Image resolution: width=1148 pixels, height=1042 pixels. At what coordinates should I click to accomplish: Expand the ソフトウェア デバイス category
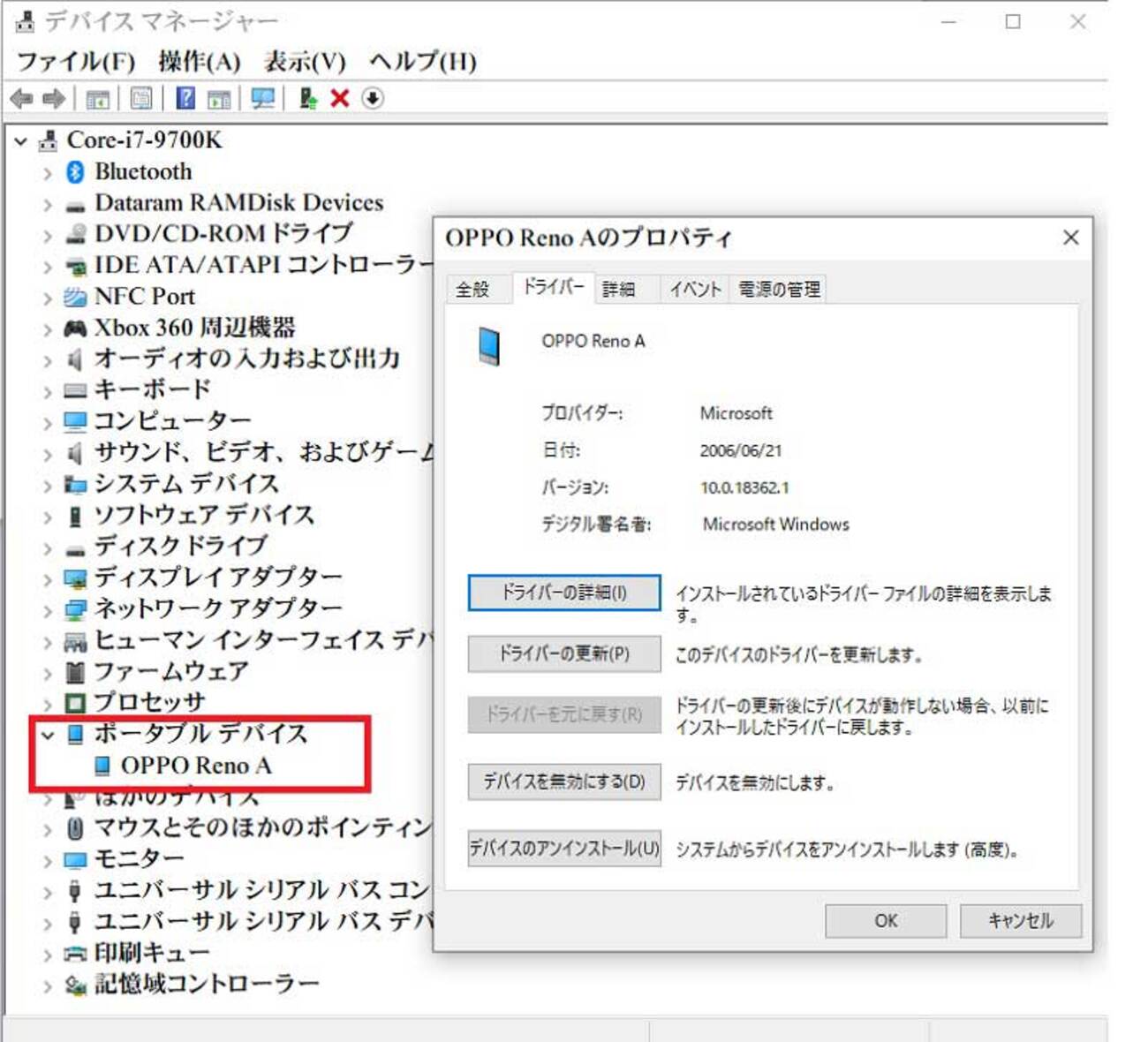click(48, 517)
